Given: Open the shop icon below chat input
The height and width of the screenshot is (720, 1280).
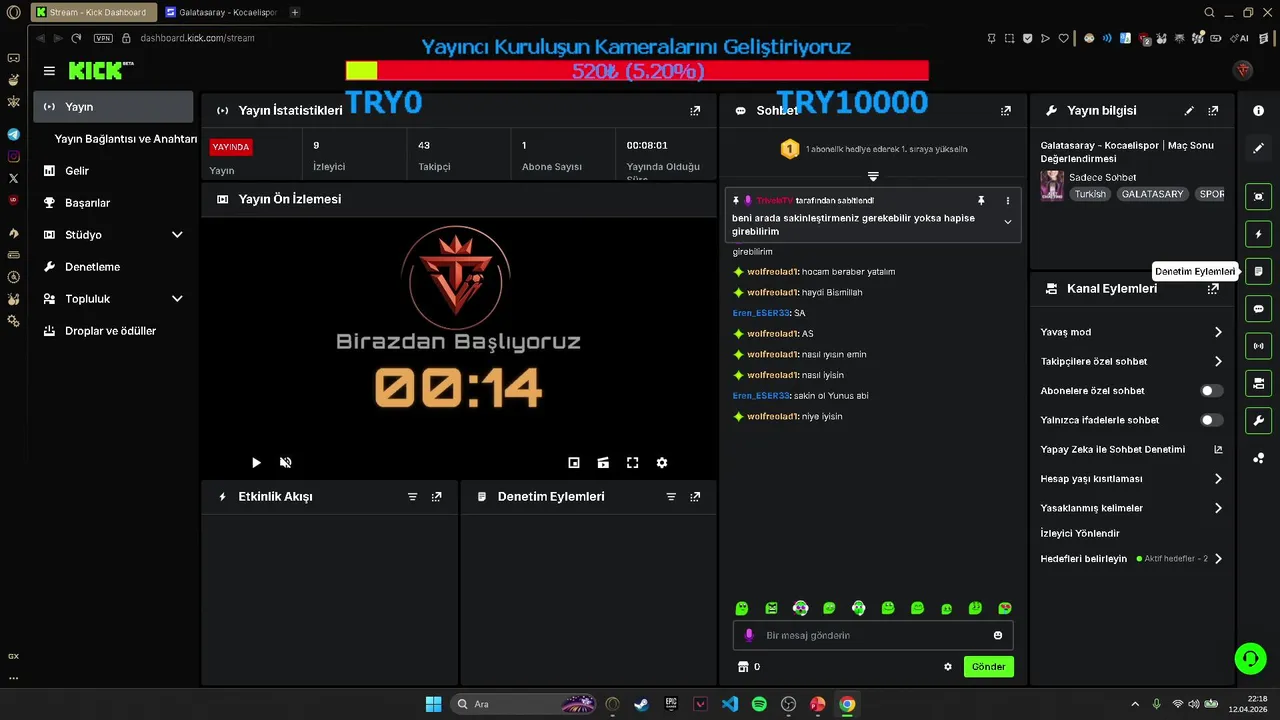Looking at the screenshot, I should coord(742,667).
